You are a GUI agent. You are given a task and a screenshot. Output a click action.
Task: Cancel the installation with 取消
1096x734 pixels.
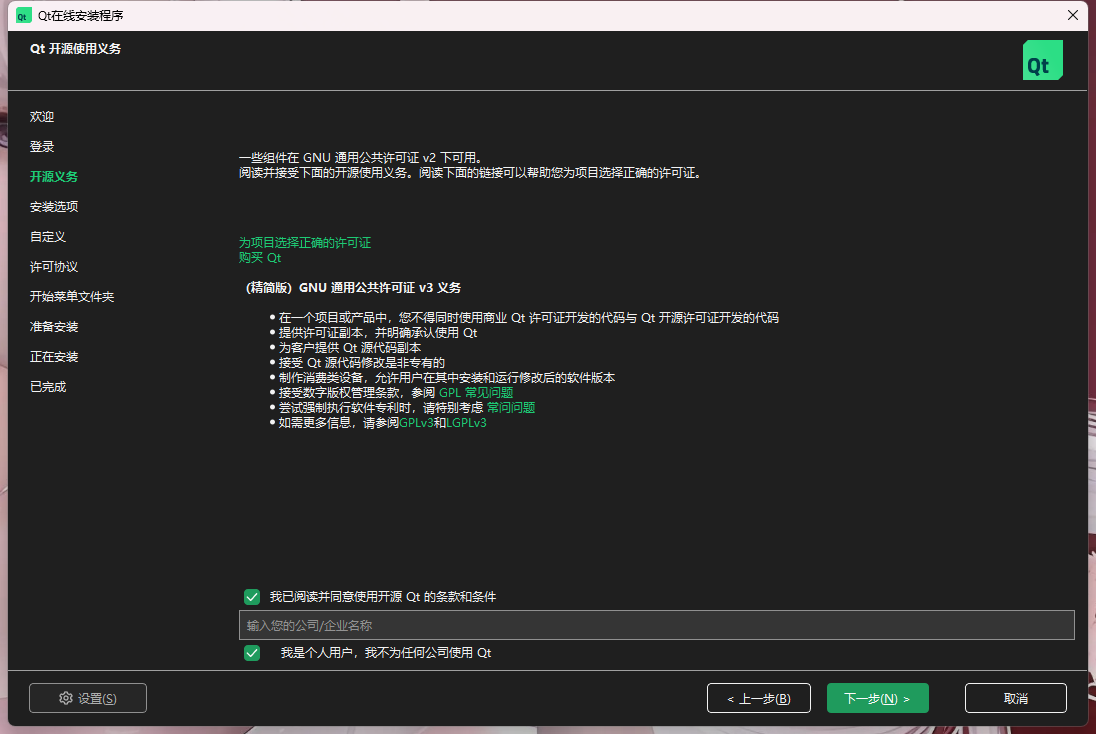click(x=1016, y=698)
